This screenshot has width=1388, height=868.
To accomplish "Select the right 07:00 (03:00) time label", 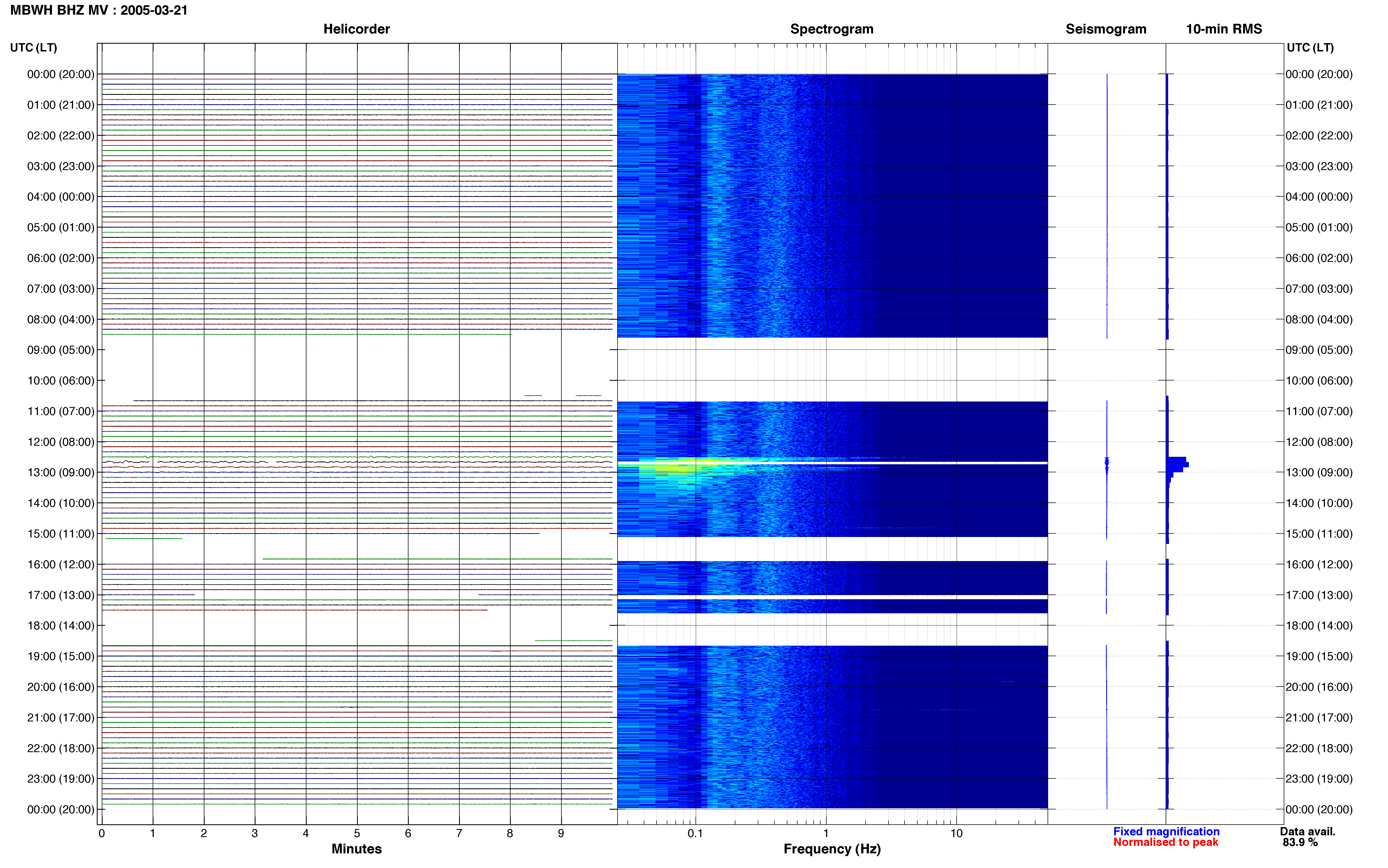I will click(x=1319, y=289).
